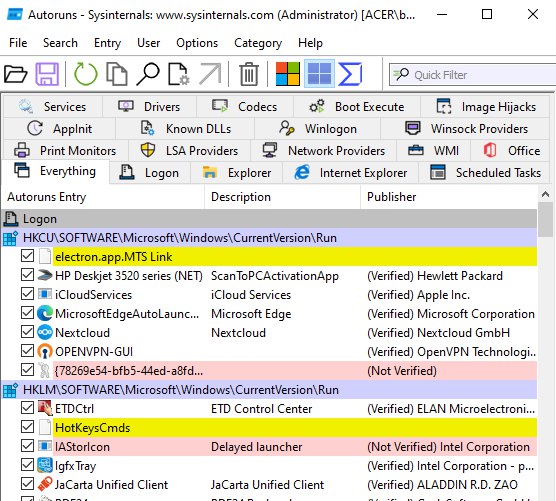This screenshot has width=556, height=501.
Task: Switch to the Known DLLs tab
Action: (185, 129)
